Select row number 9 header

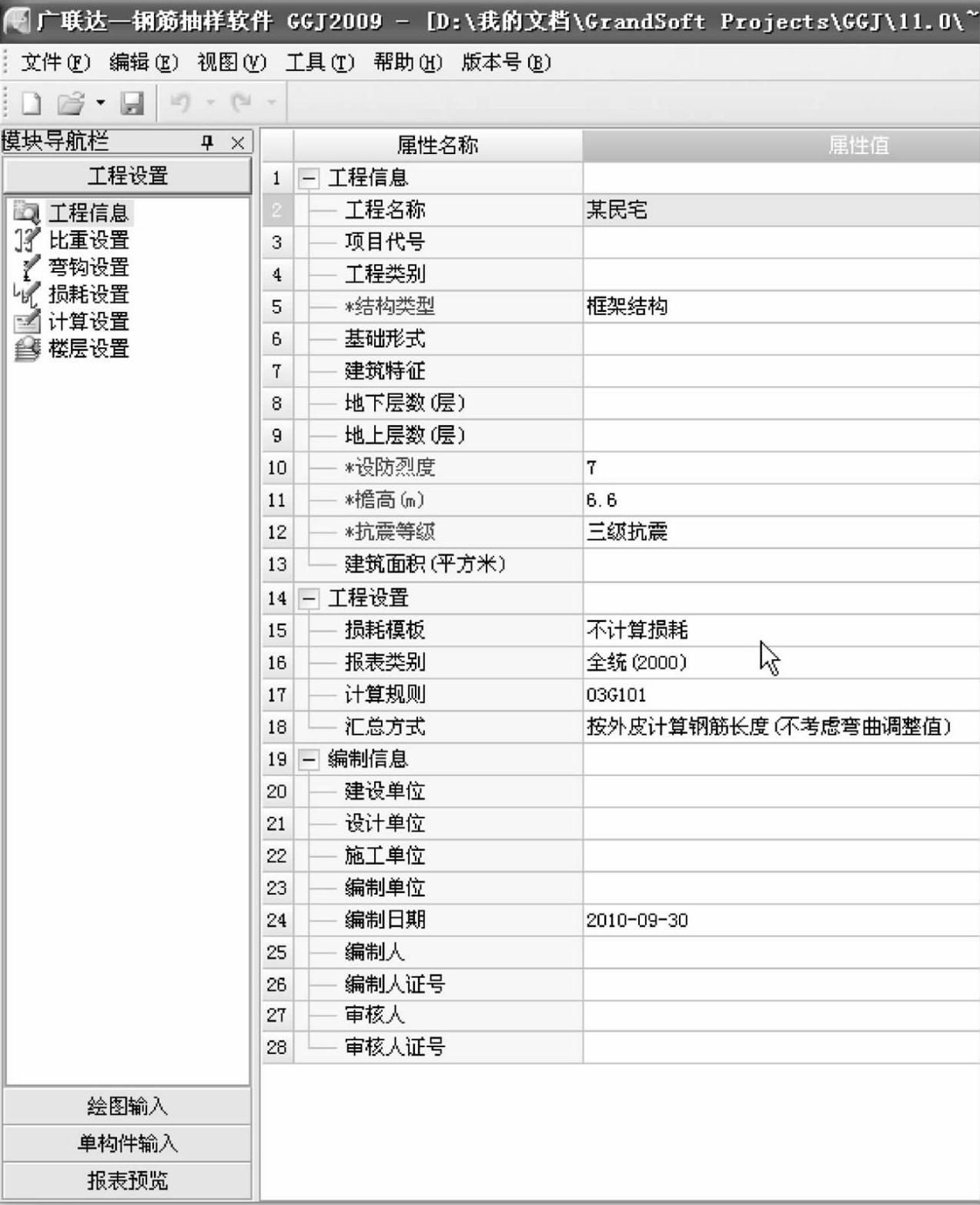277,436
